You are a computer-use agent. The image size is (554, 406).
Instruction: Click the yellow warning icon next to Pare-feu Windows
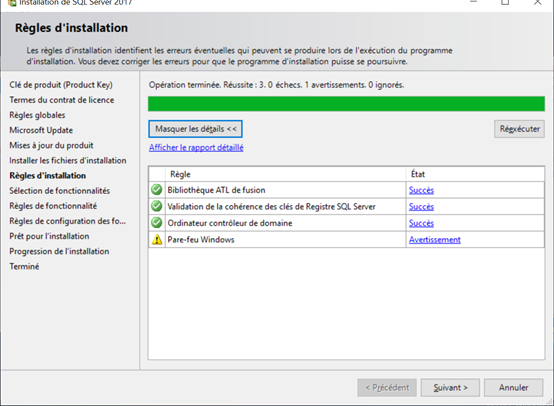(x=157, y=239)
